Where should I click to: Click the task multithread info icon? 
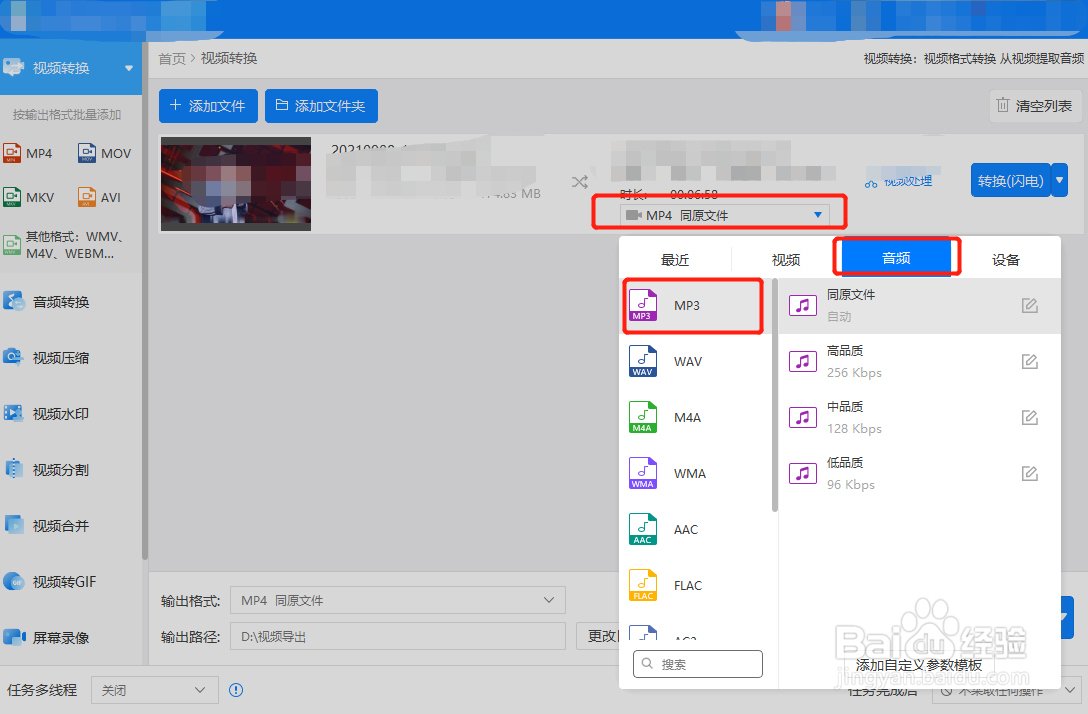coord(236,690)
